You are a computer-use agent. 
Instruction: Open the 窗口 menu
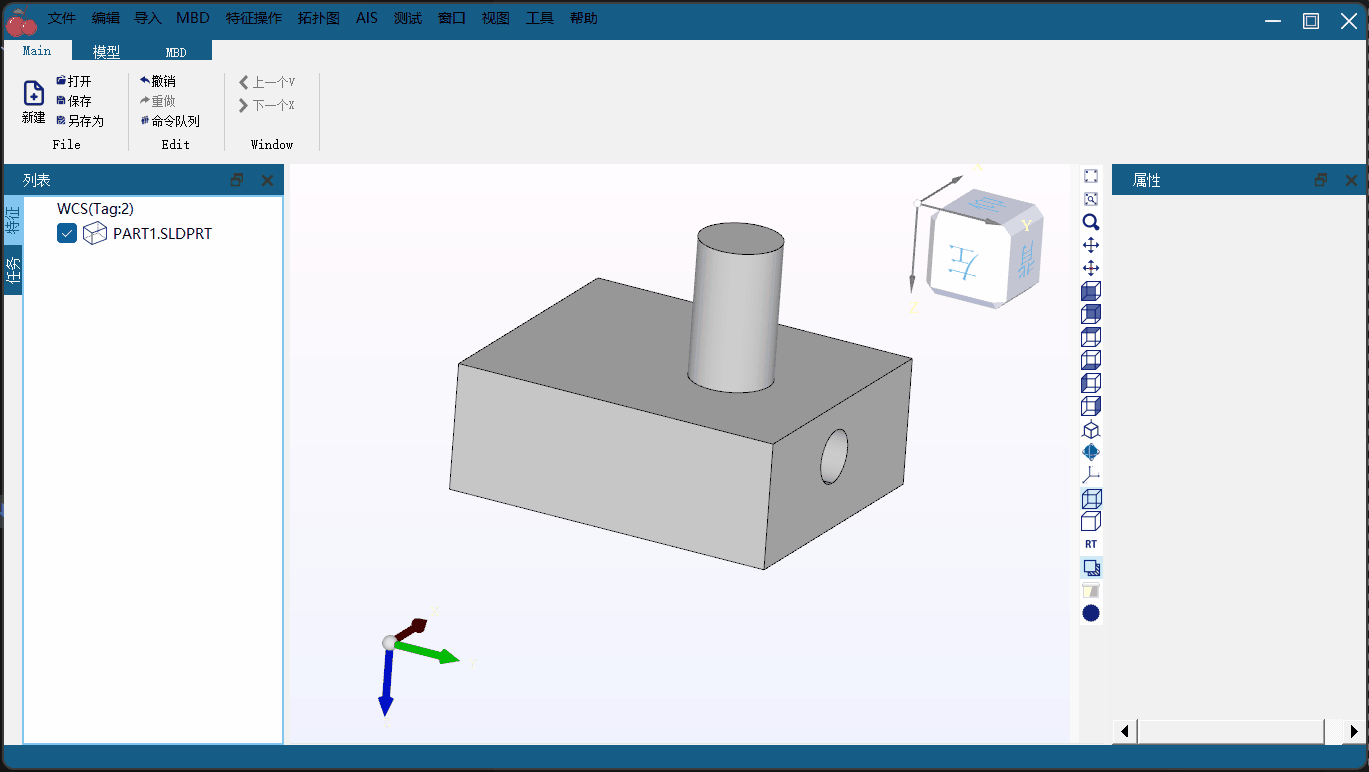[x=452, y=18]
